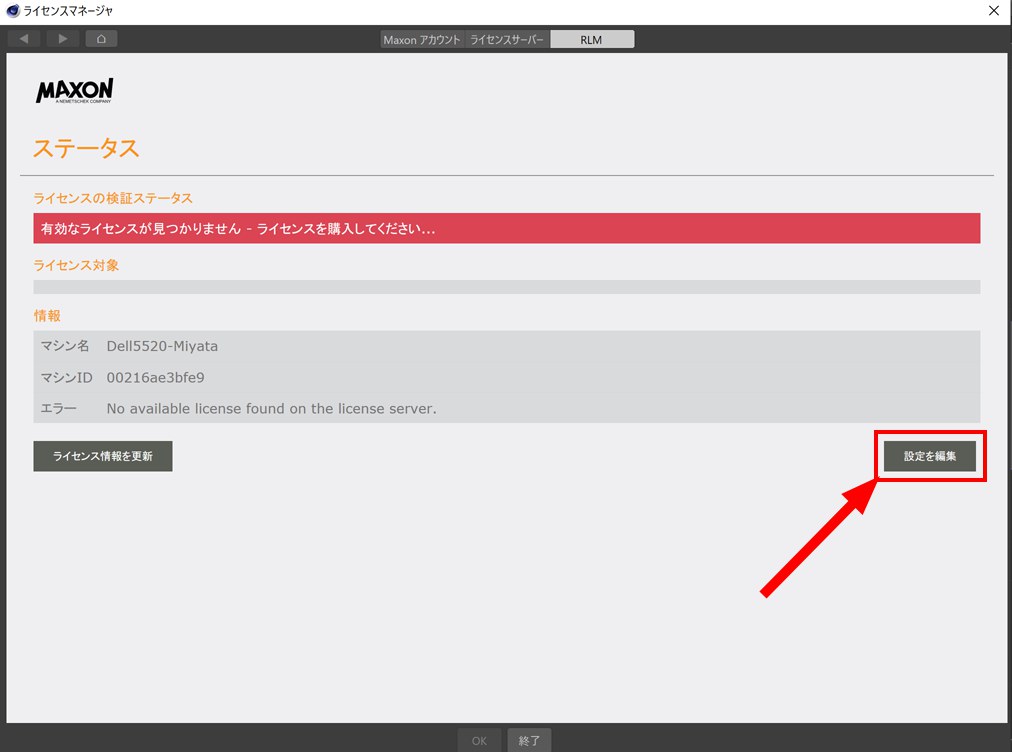Open the ライセンスサーバー tab
The width and height of the screenshot is (1012, 752).
(x=507, y=39)
